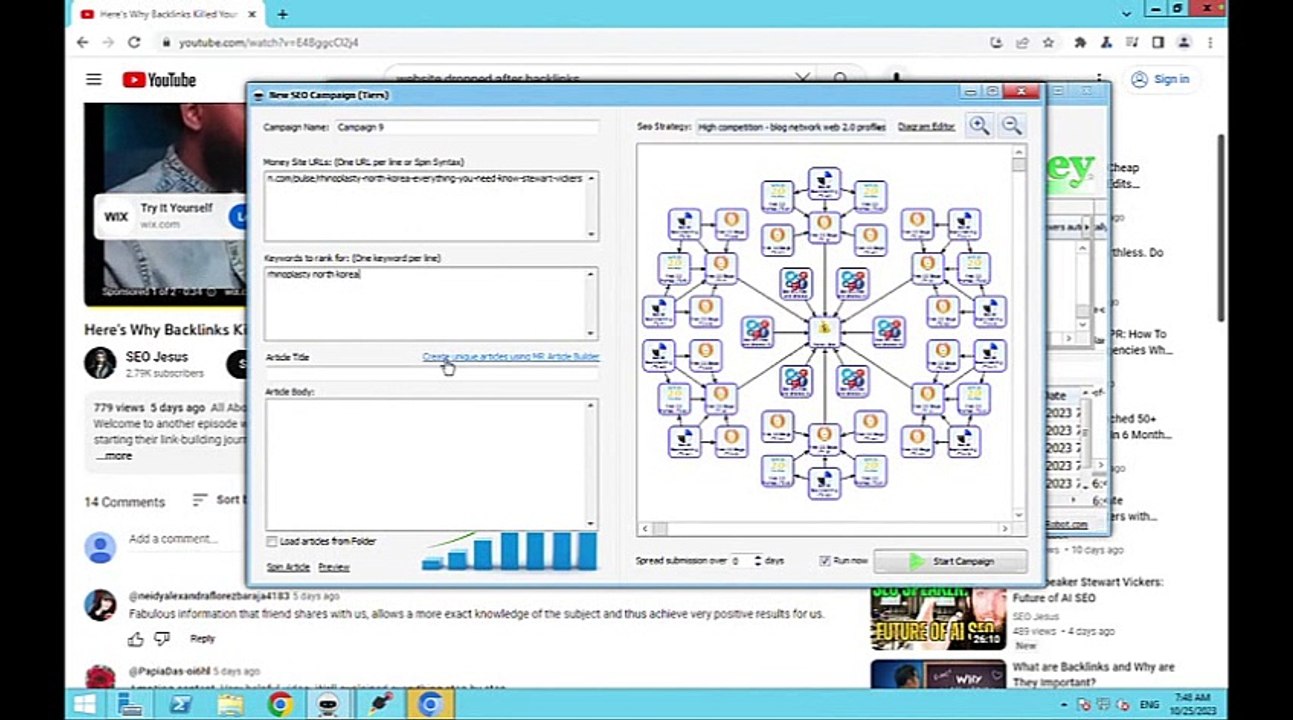
Task: Open the robot app in the taskbar
Action: click(330, 705)
